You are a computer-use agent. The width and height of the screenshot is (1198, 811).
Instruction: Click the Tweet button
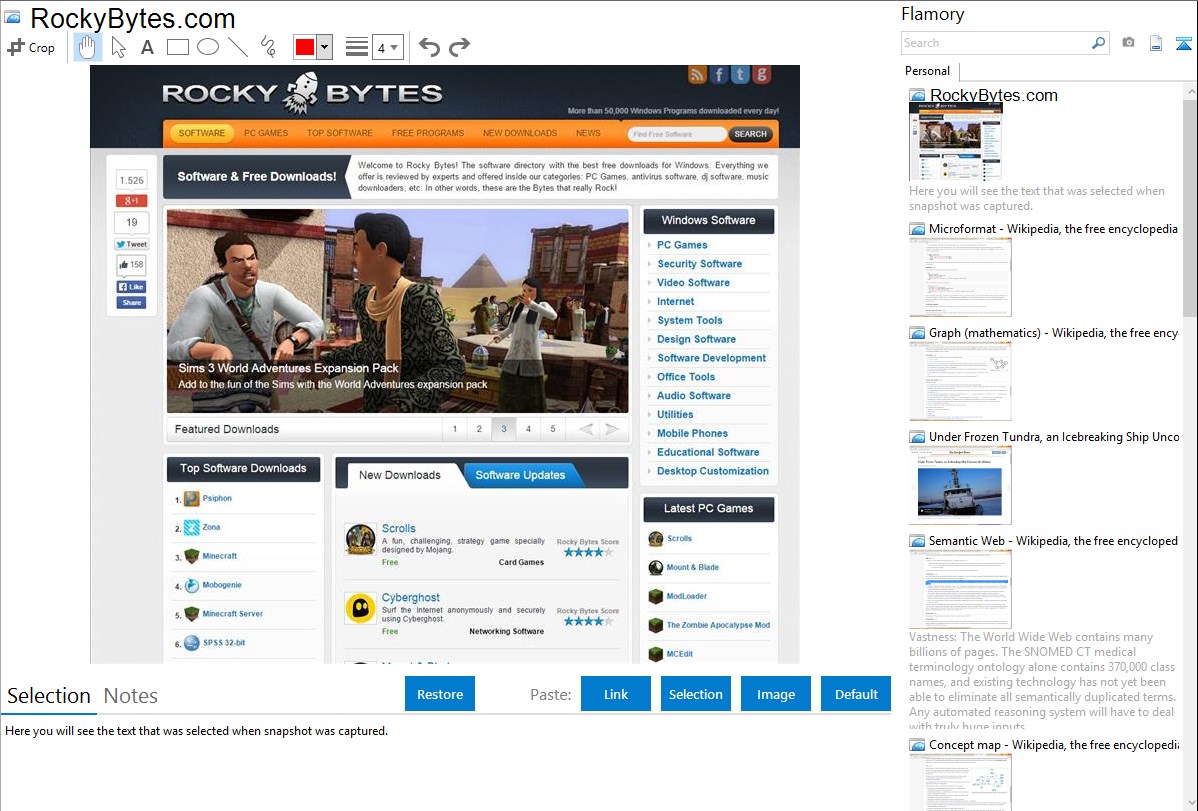(x=132, y=245)
